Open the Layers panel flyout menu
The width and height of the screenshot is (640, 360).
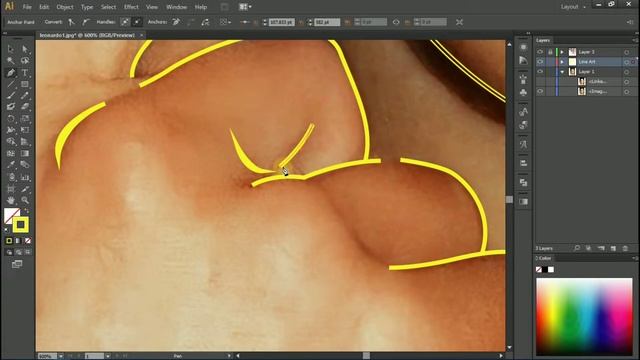coord(635,40)
